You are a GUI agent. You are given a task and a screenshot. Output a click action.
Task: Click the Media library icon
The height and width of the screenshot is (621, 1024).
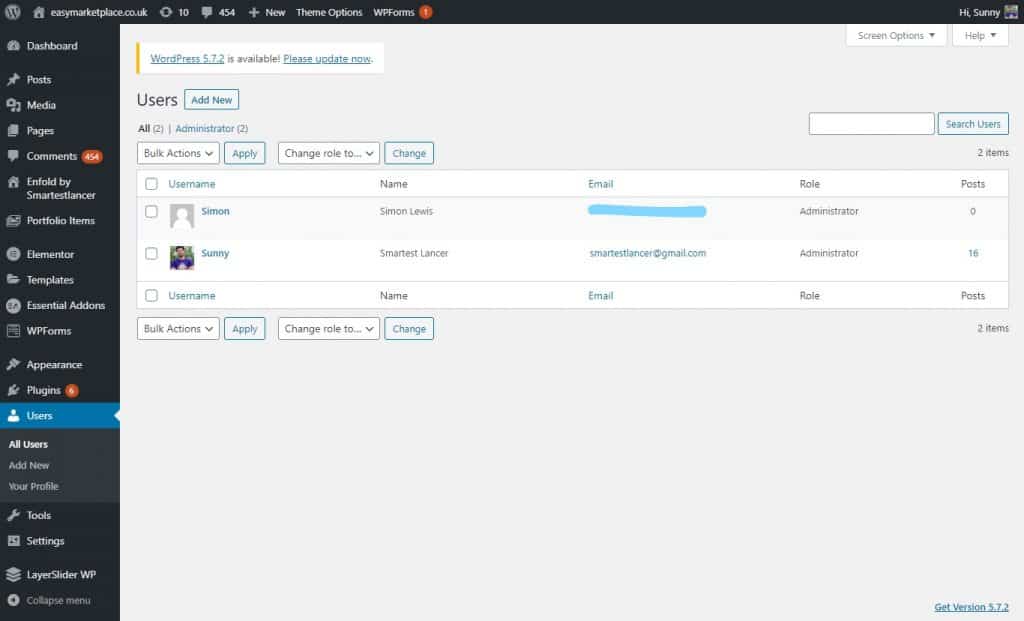pyautogui.click(x=13, y=105)
